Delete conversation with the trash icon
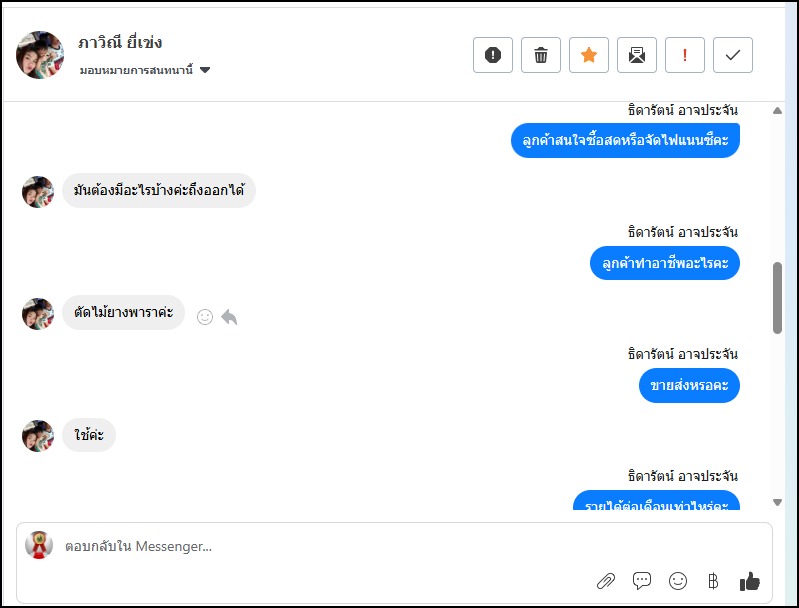Image resolution: width=799 pixels, height=608 pixels. [x=541, y=56]
